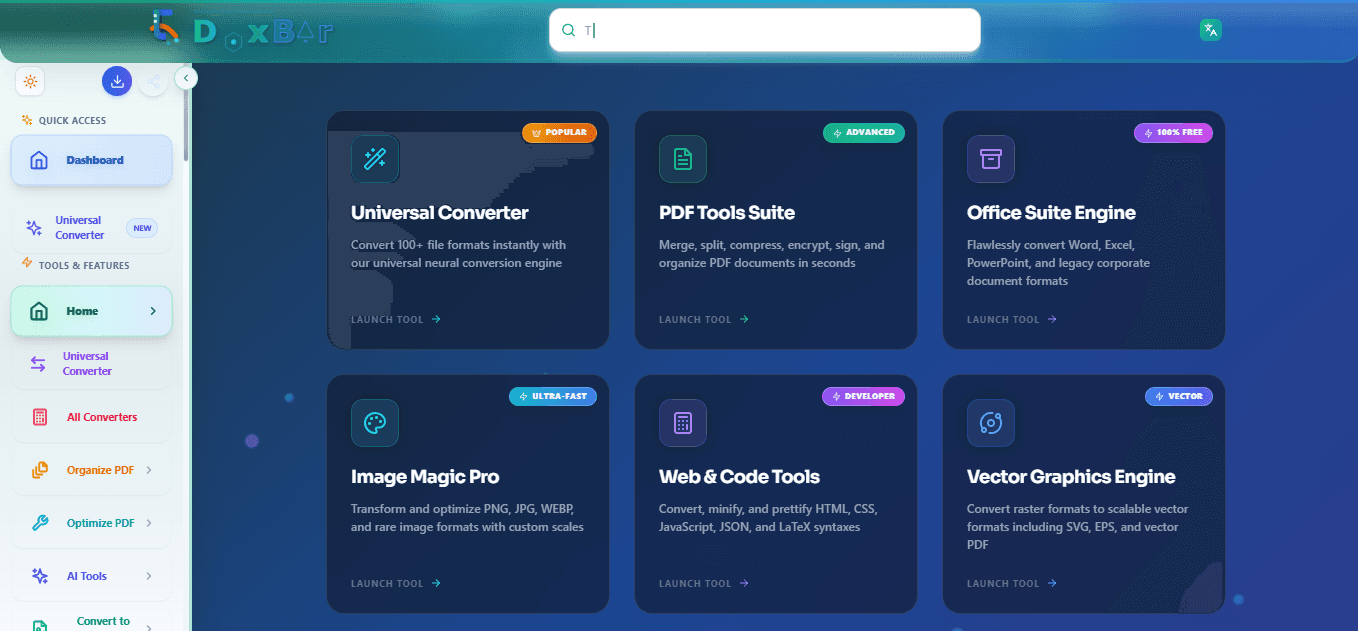The height and width of the screenshot is (631, 1358).
Task: Collapse the sidebar with the chevron button
Action: (186, 78)
